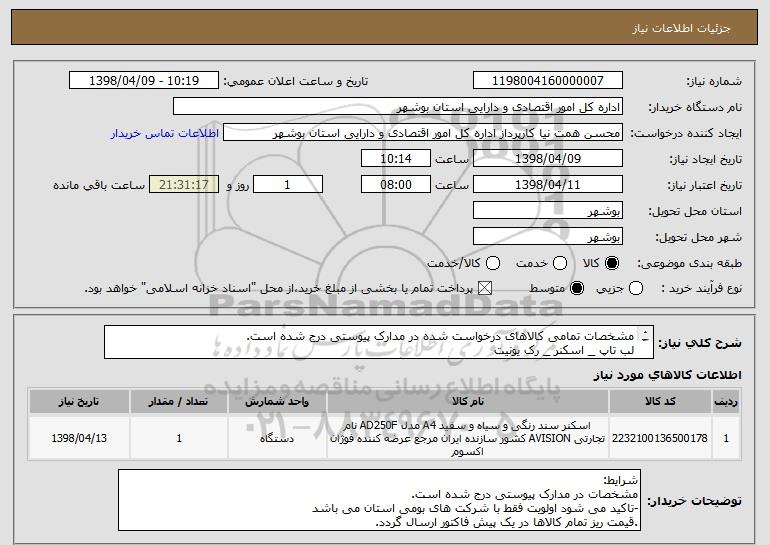Click the توضیحات خریدار text box
This screenshot has height=545, width=770.
pyautogui.click(x=379, y=500)
